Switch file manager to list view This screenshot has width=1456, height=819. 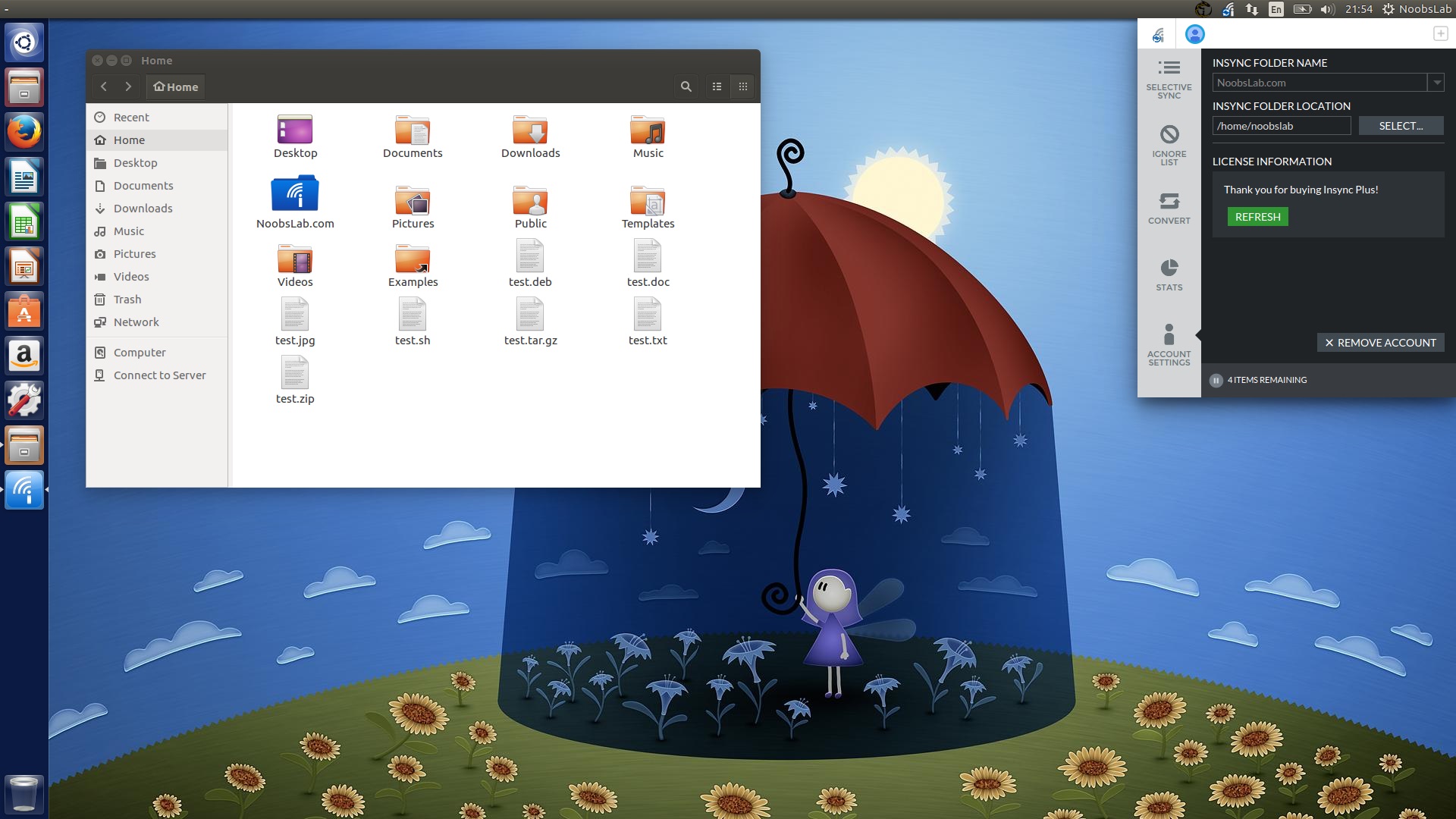tap(717, 86)
